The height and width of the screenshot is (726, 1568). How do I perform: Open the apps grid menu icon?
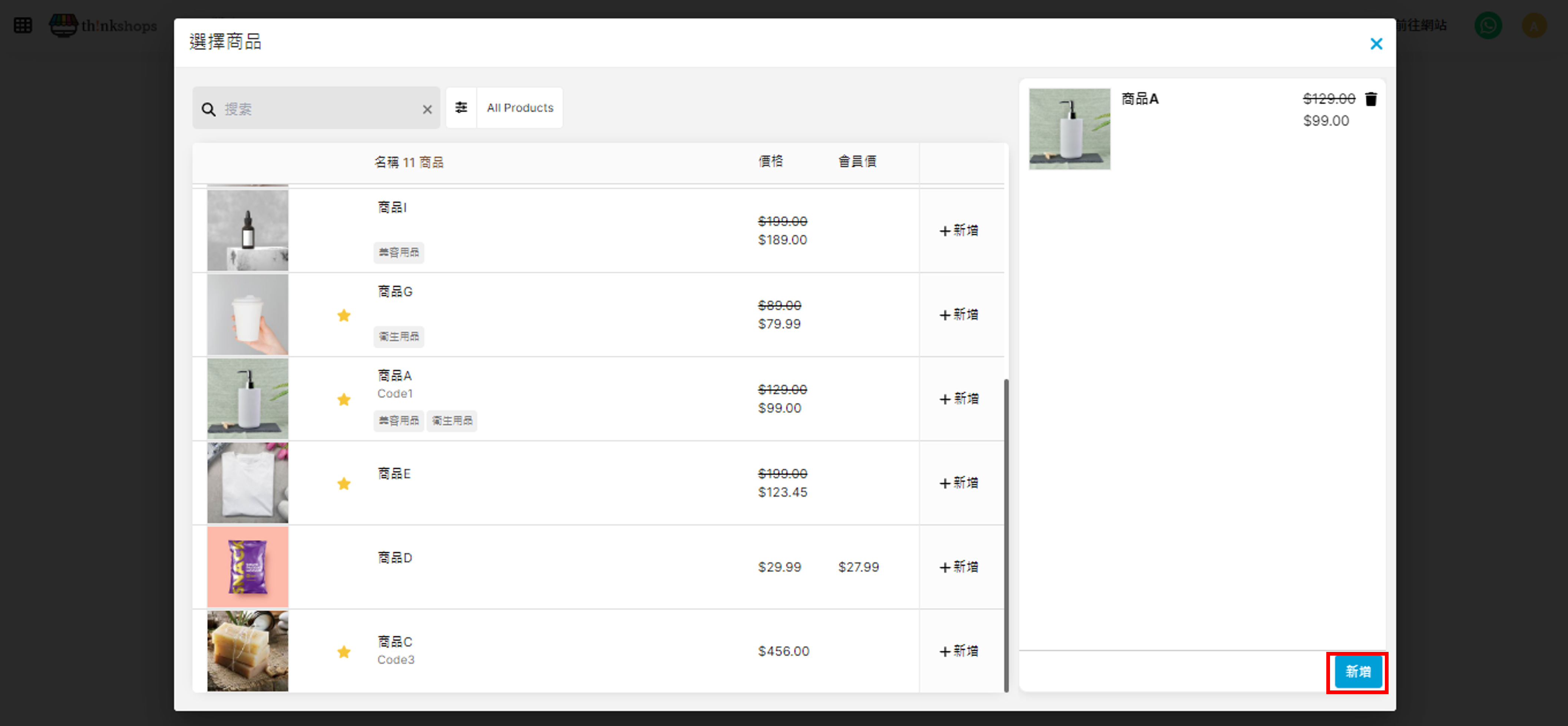pyautogui.click(x=23, y=26)
